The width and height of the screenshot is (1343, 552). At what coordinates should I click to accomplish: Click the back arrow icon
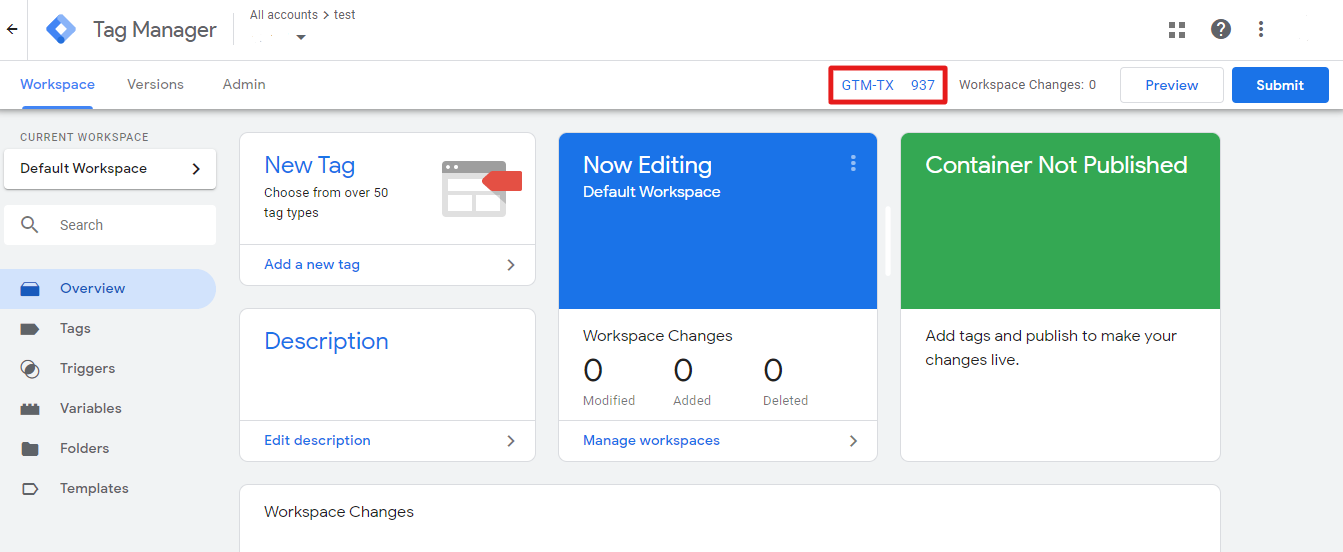(12, 29)
